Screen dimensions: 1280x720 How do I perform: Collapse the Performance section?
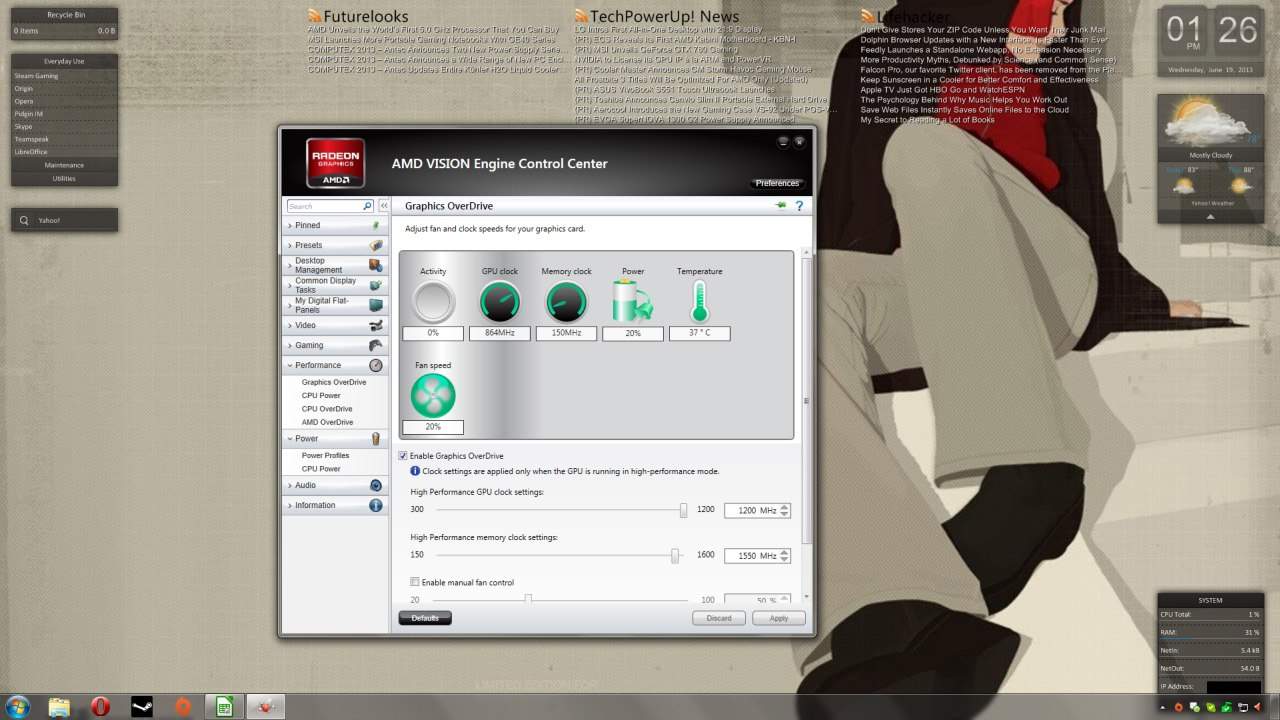click(x=317, y=365)
